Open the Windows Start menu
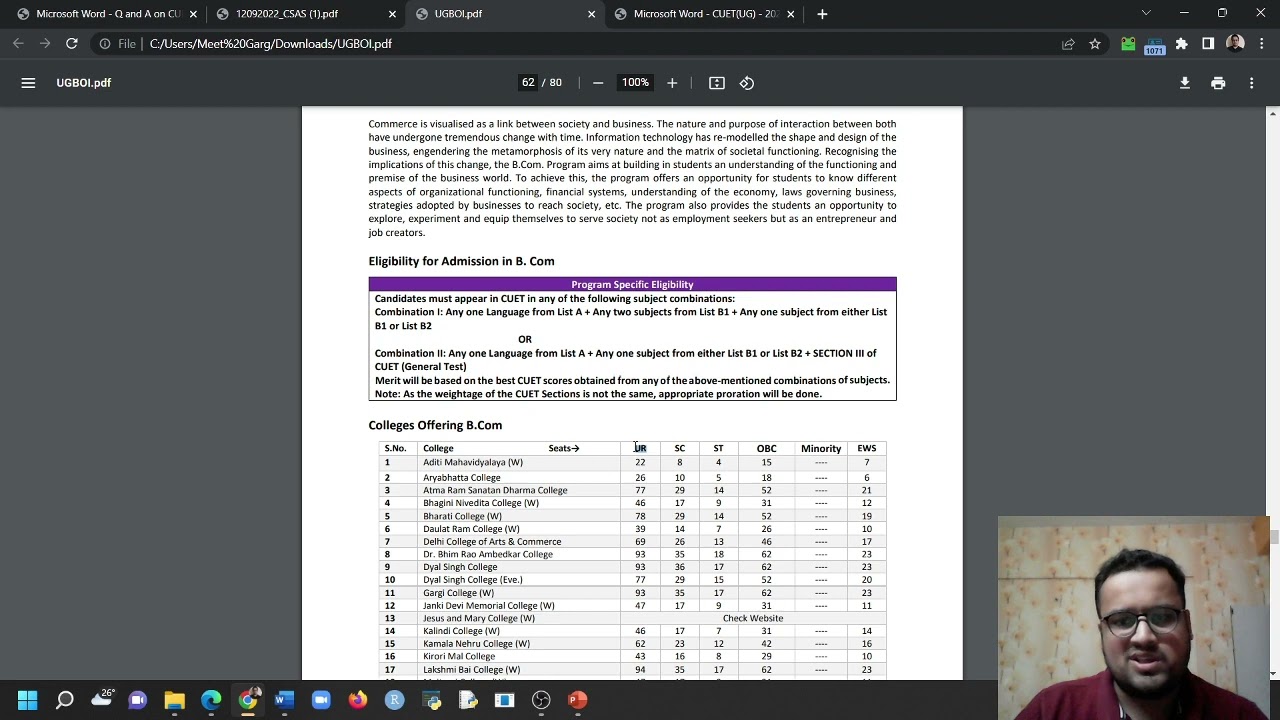The width and height of the screenshot is (1280, 720). click(x=27, y=700)
